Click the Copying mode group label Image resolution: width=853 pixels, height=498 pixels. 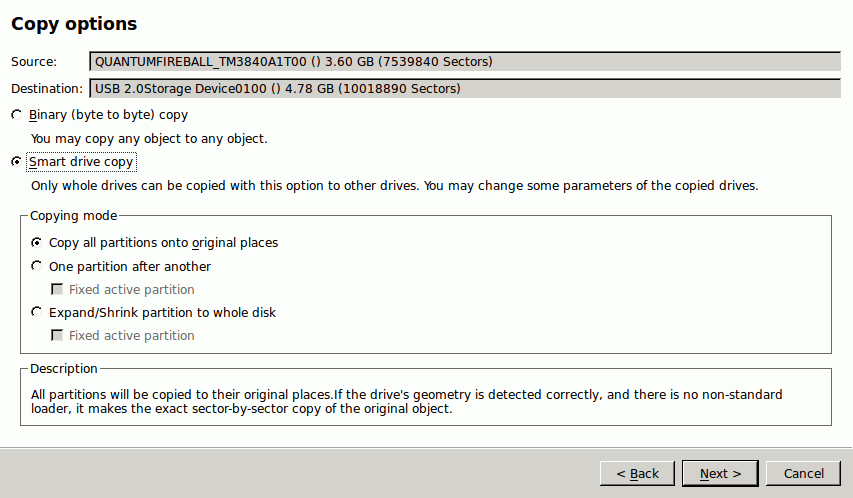(73, 216)
